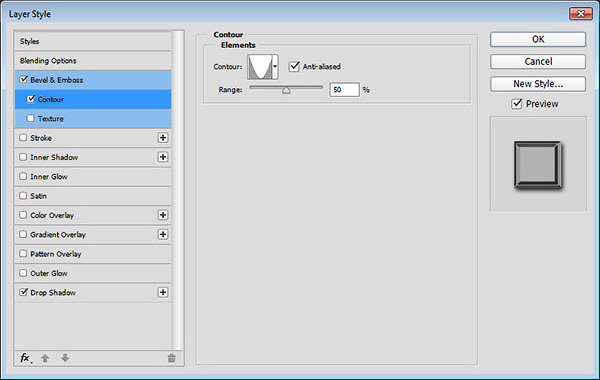Click the effects list vertical scrollbar
Viewport: 600px width, 380px height.
click(178, 191)
